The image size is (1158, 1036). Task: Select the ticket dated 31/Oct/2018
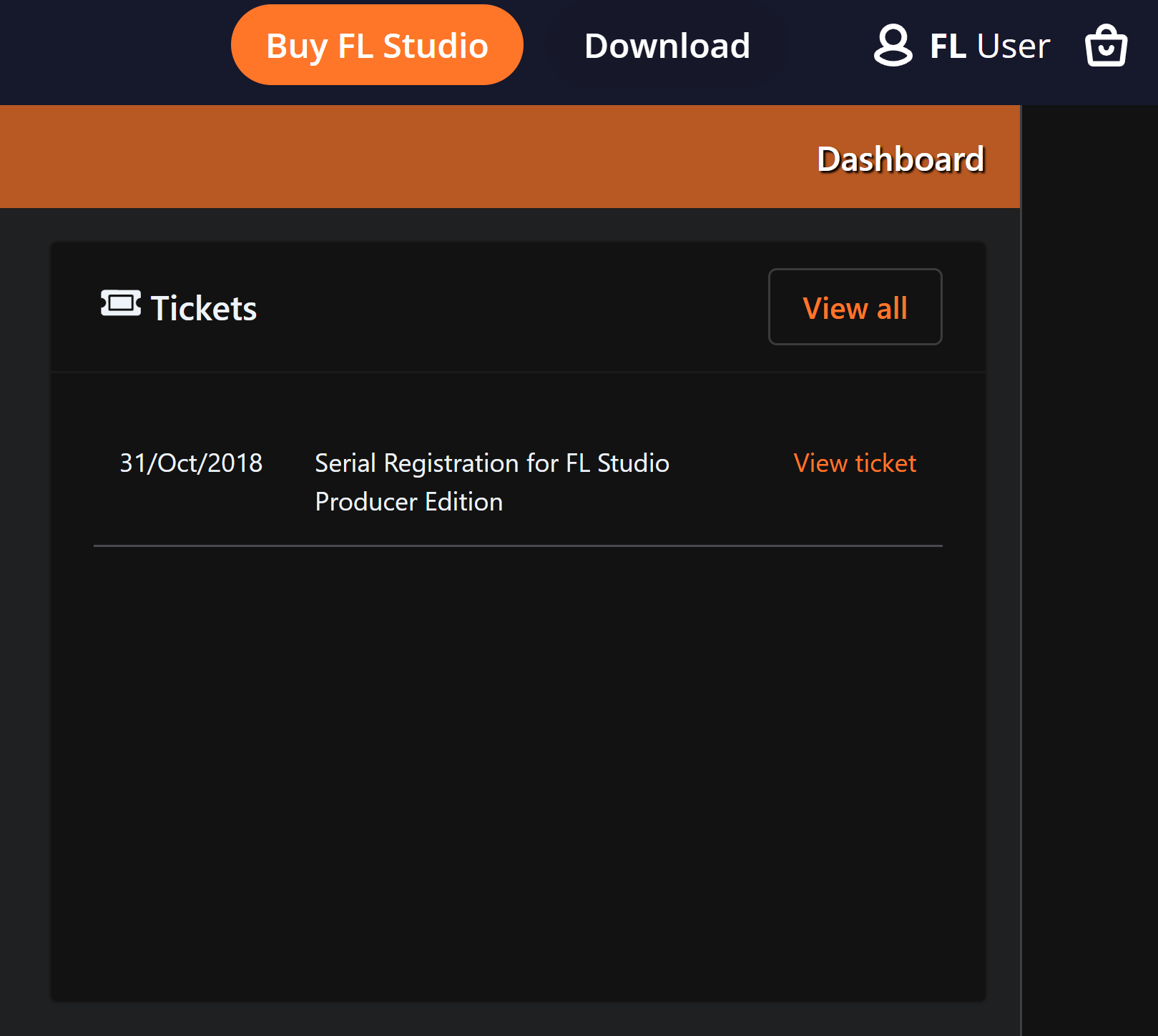point(191,463)
